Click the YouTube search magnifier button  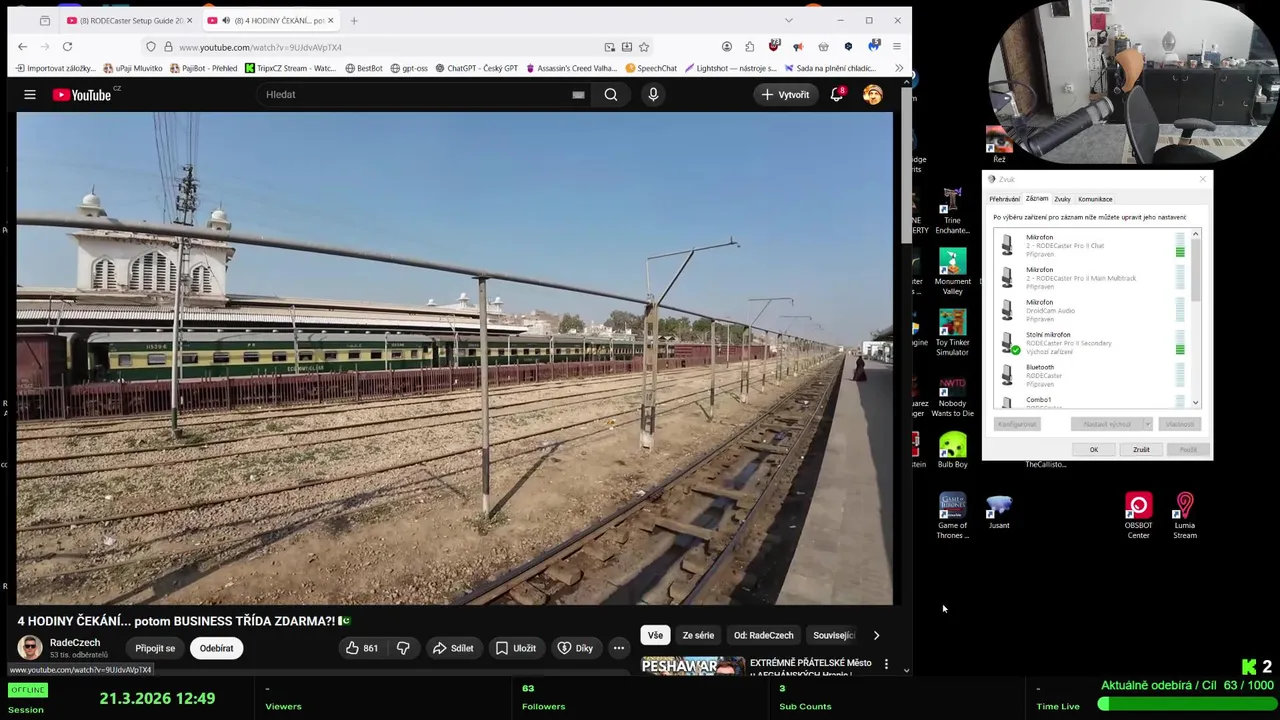pyautogui.click(x=611, y=94)
